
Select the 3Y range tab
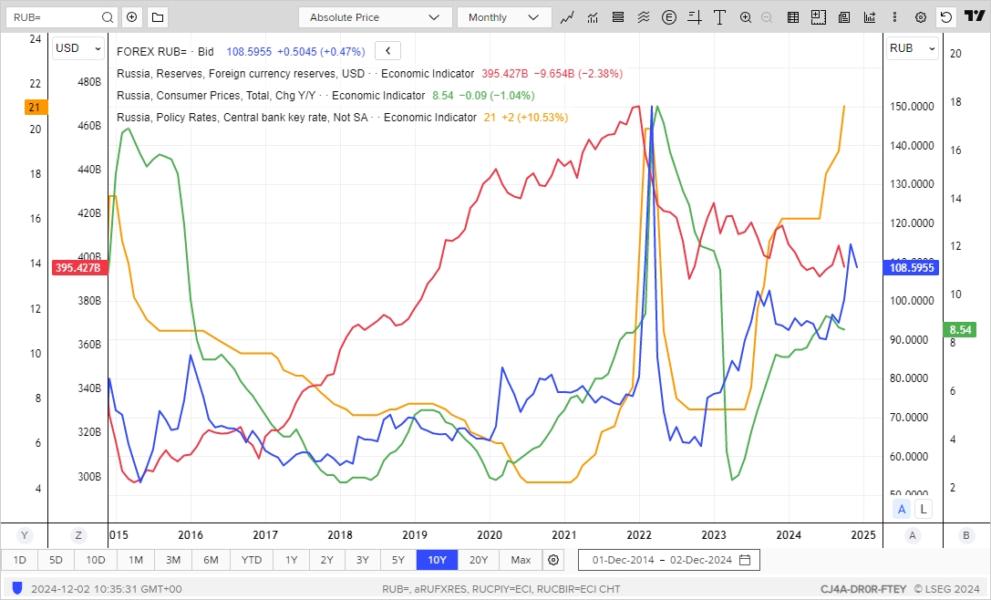tap(362, 560)
